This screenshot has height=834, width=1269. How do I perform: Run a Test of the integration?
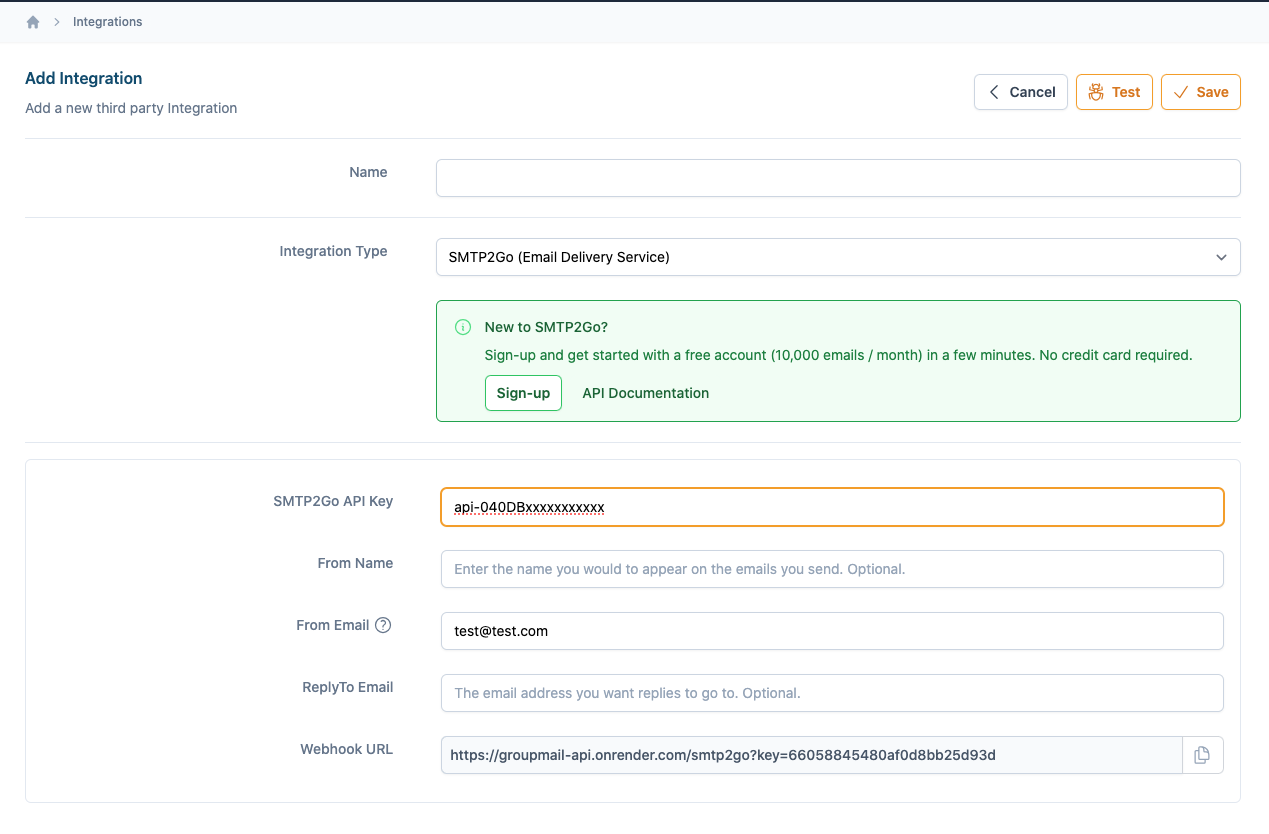[x=1114, y=91]
